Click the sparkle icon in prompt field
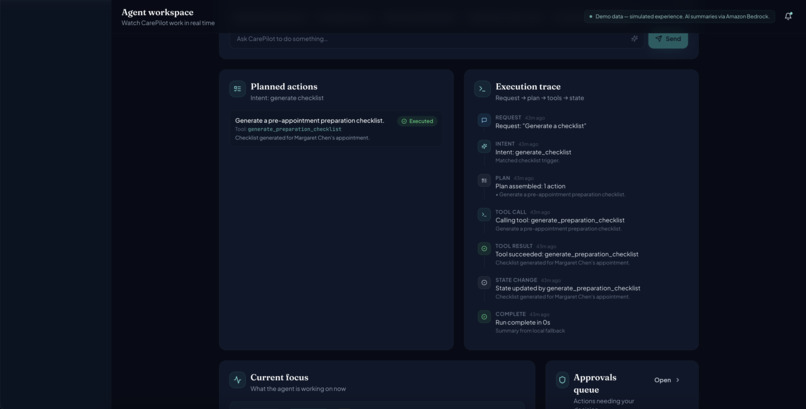Viewport: 806px width, 409px height. coord(634,39)
